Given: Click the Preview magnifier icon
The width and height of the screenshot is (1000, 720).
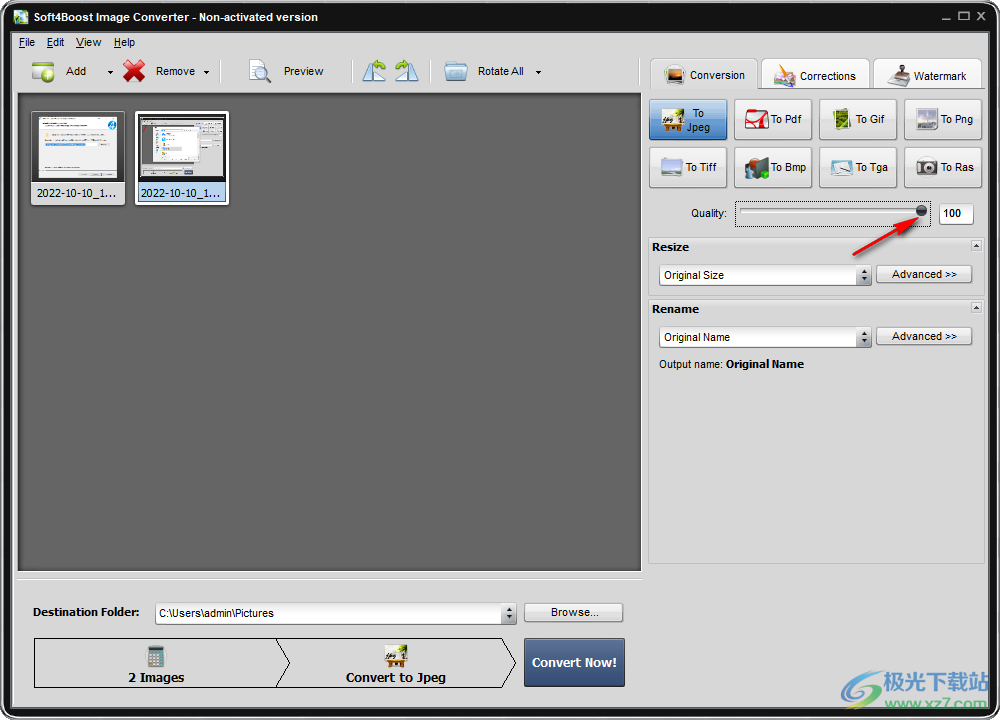Looking at the screenshot, I should click(260, 71).
